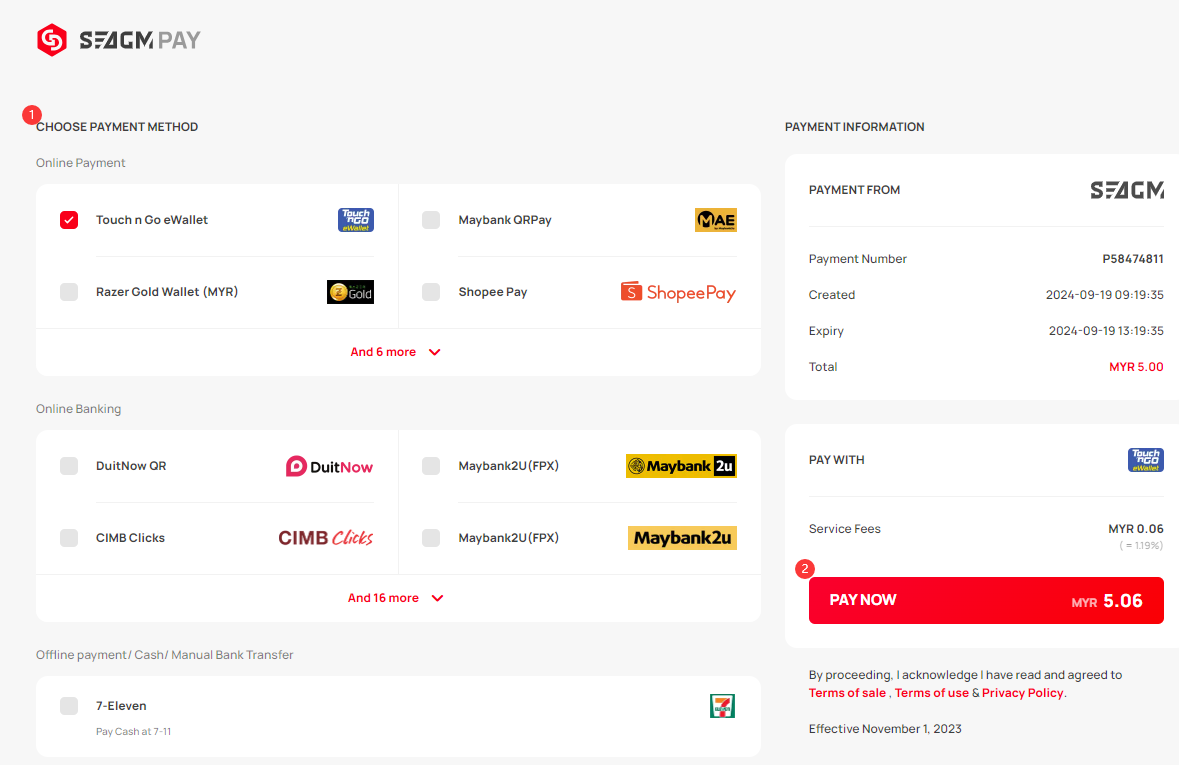Click created time 2024-09-19 09:19:35

(1105, 295)
